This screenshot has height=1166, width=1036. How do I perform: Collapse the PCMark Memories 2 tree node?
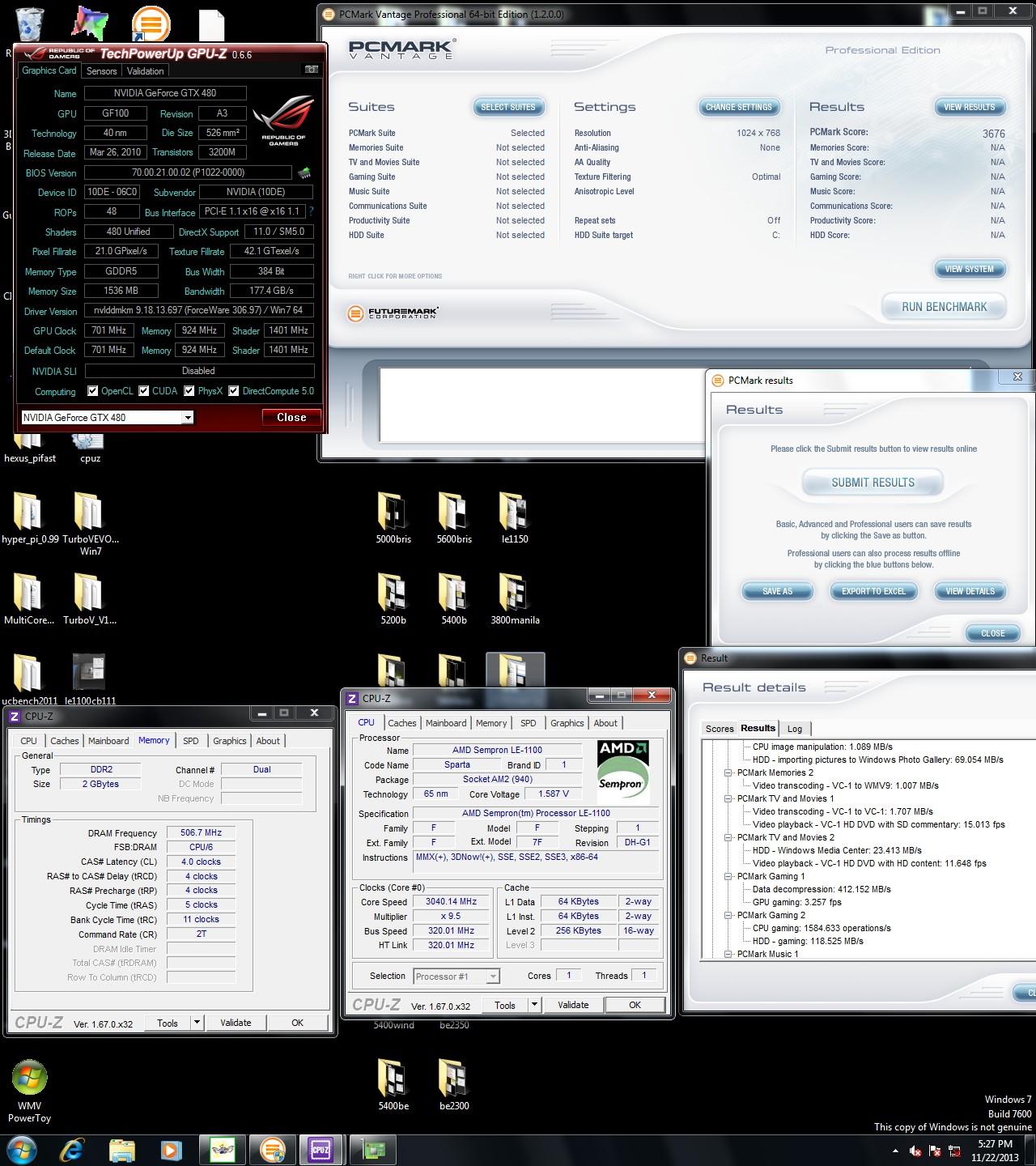[728, 772]
